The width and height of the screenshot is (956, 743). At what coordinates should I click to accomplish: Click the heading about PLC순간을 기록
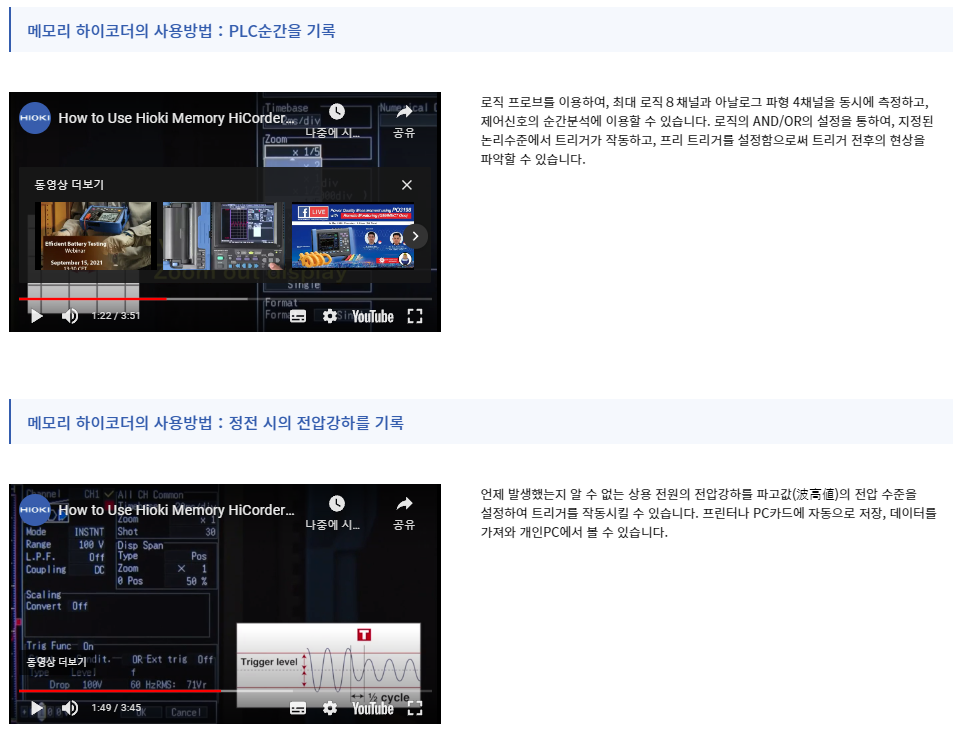coord(181,30)
